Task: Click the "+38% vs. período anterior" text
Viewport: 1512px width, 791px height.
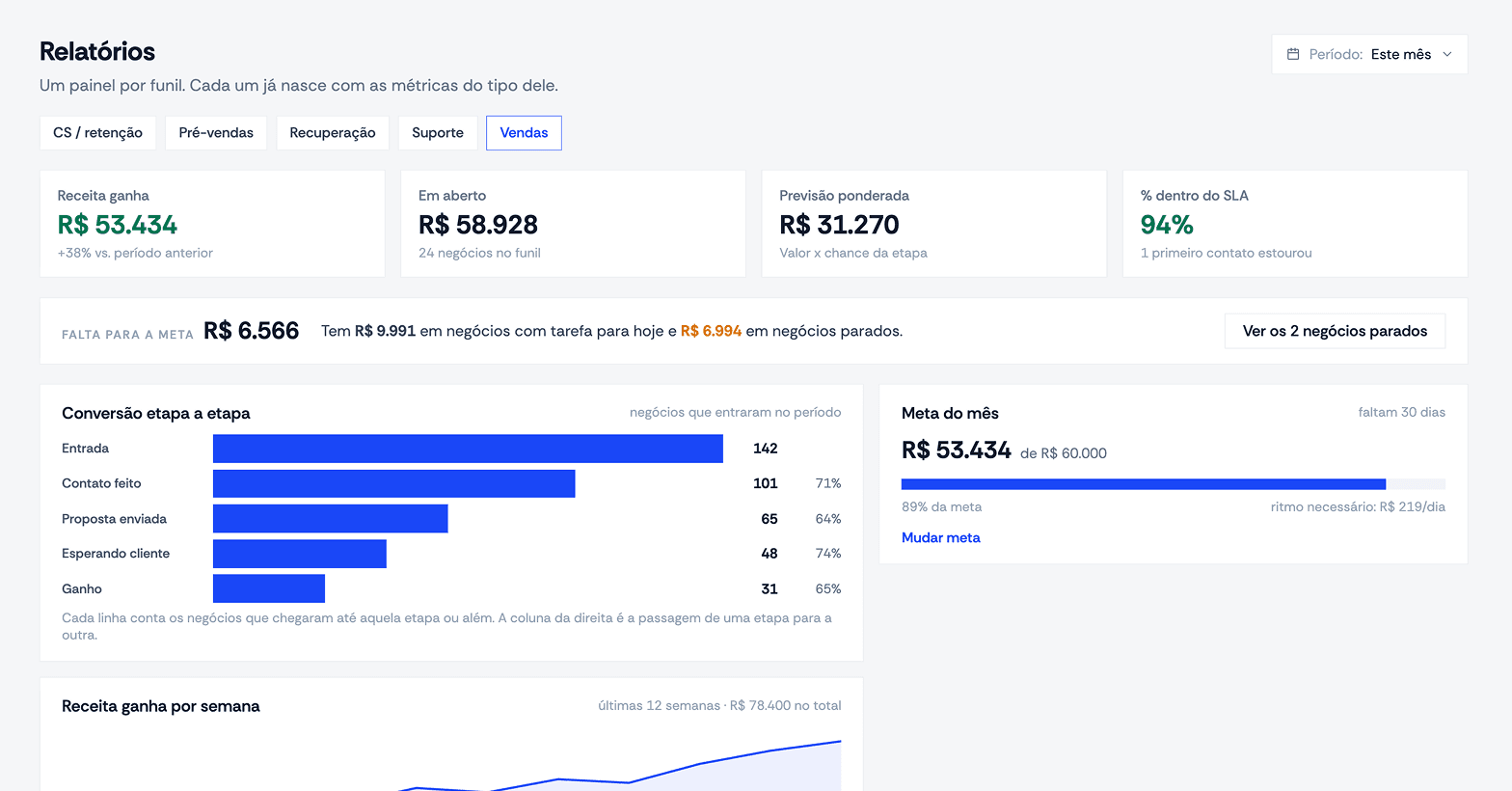Action: (135, 253)
